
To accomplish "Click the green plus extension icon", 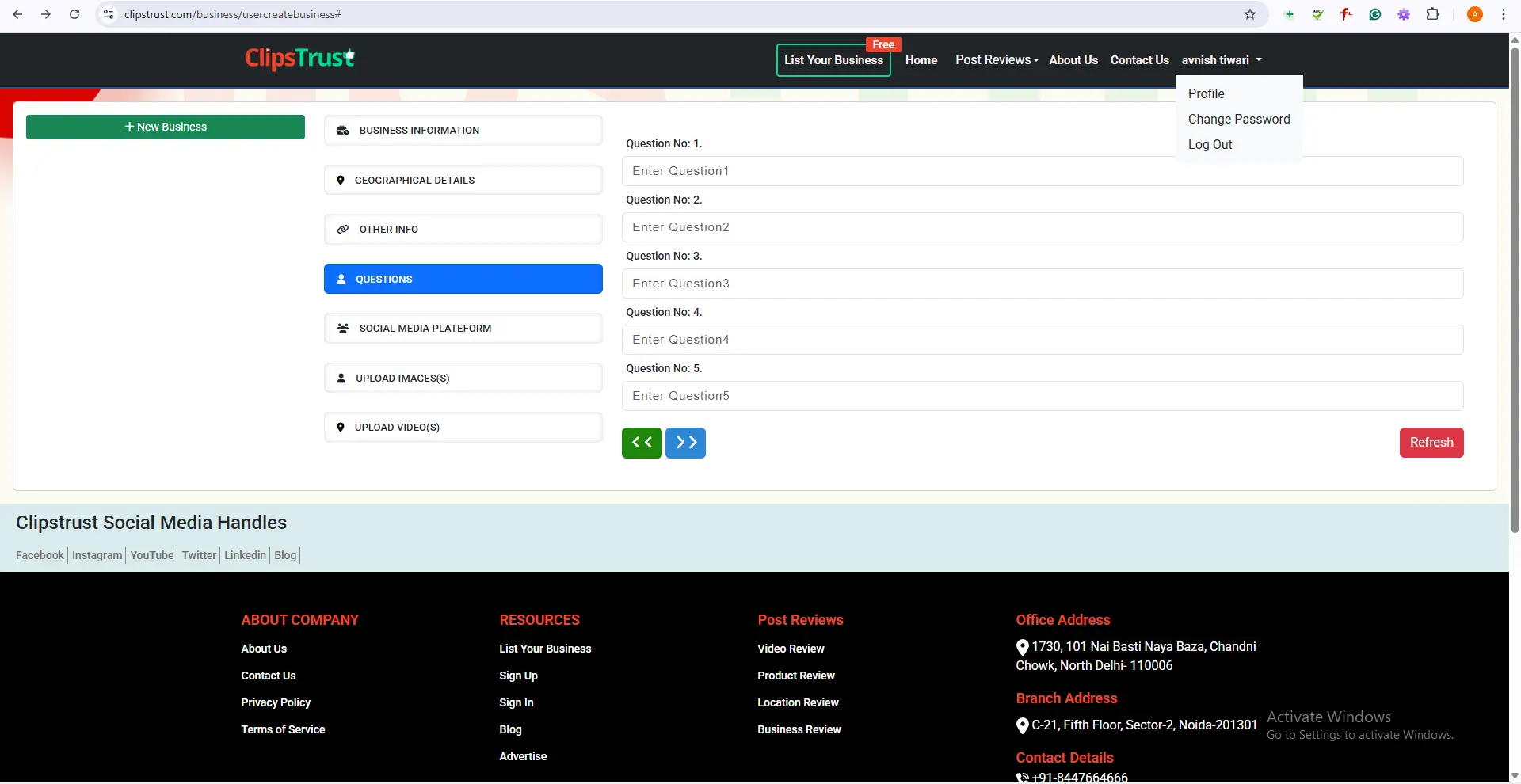I will point(1290,14).
